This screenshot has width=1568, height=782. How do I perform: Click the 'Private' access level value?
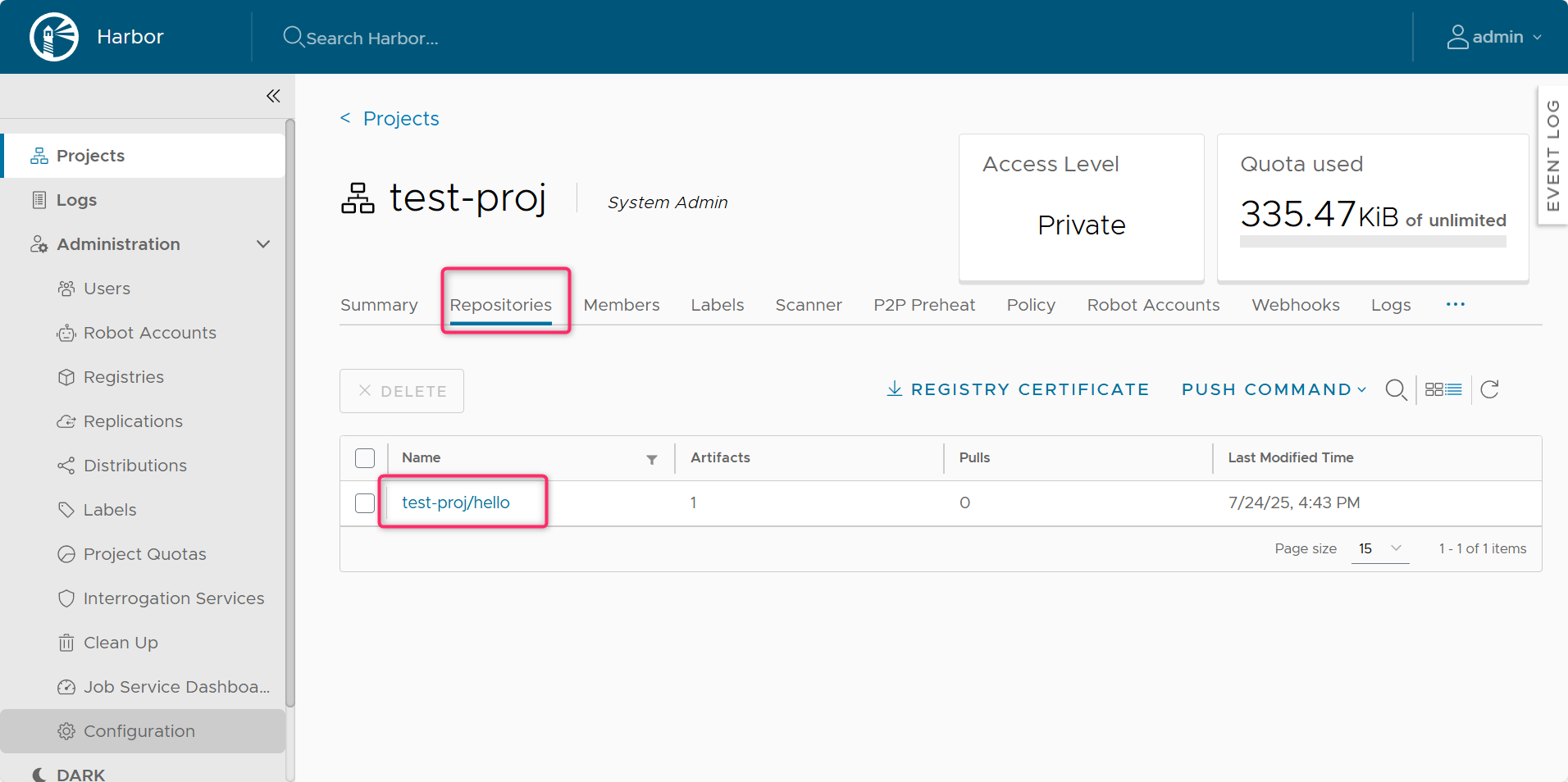click(x=1082, y=225)
